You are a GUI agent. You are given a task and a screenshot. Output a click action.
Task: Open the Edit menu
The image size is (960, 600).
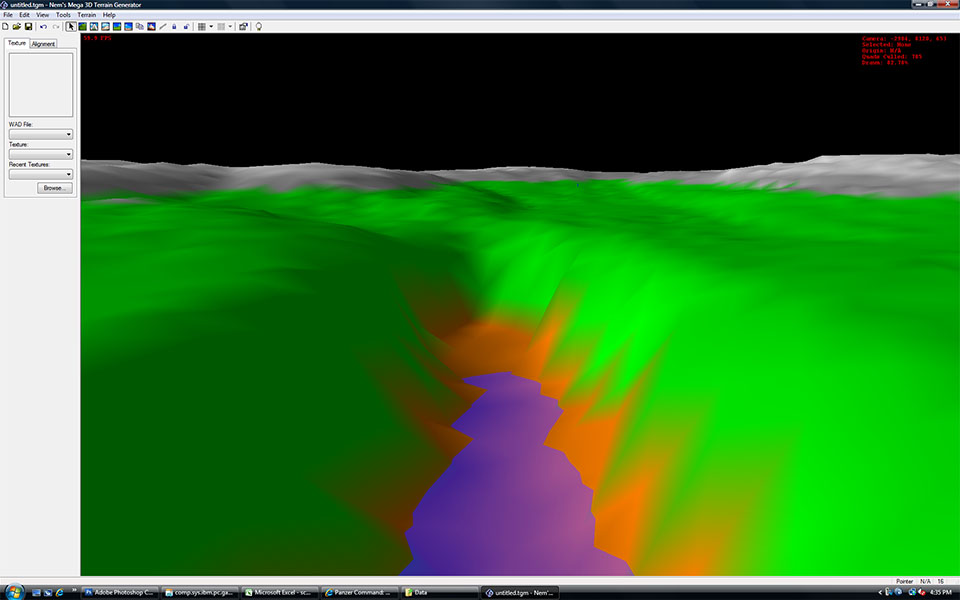(x=24, y=15)
